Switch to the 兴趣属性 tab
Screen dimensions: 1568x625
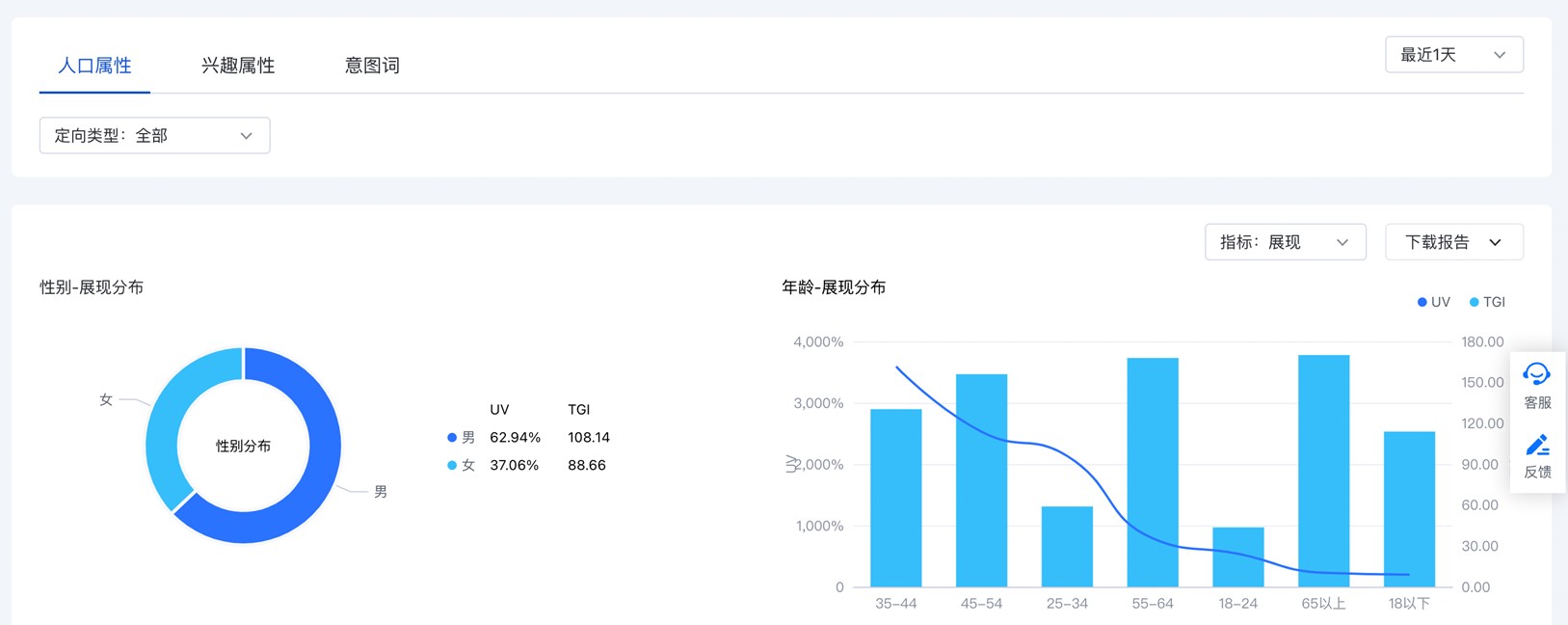tap(238, 66)
